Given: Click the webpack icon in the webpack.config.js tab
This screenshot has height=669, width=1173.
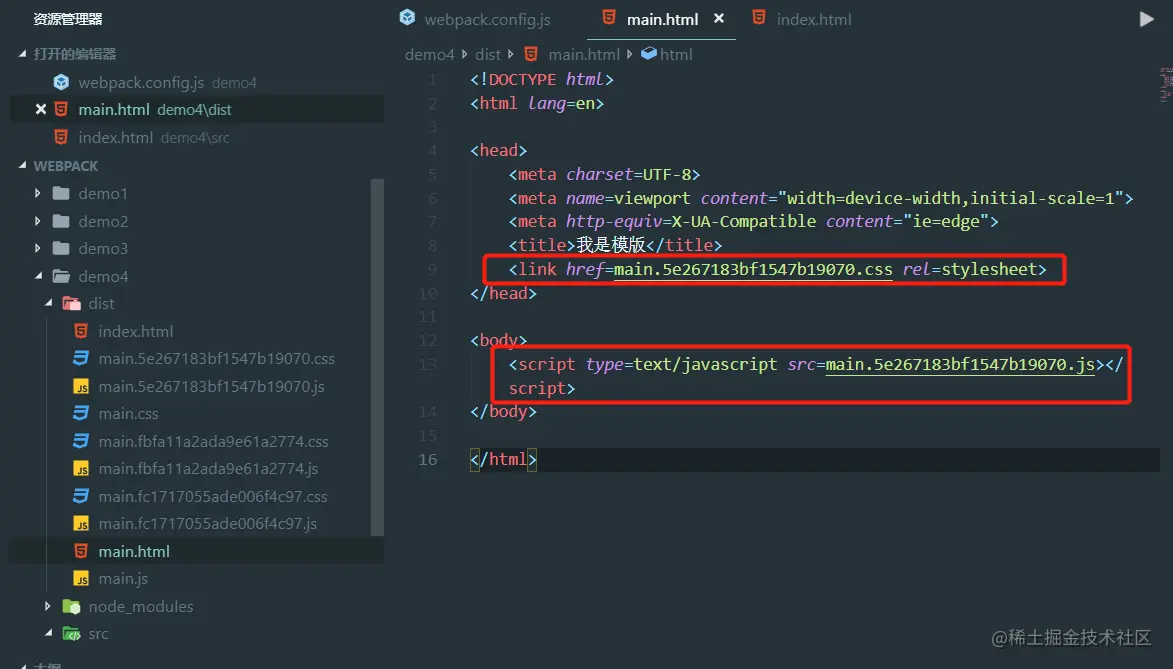Looking at the screenshot, I should [407, 18].
